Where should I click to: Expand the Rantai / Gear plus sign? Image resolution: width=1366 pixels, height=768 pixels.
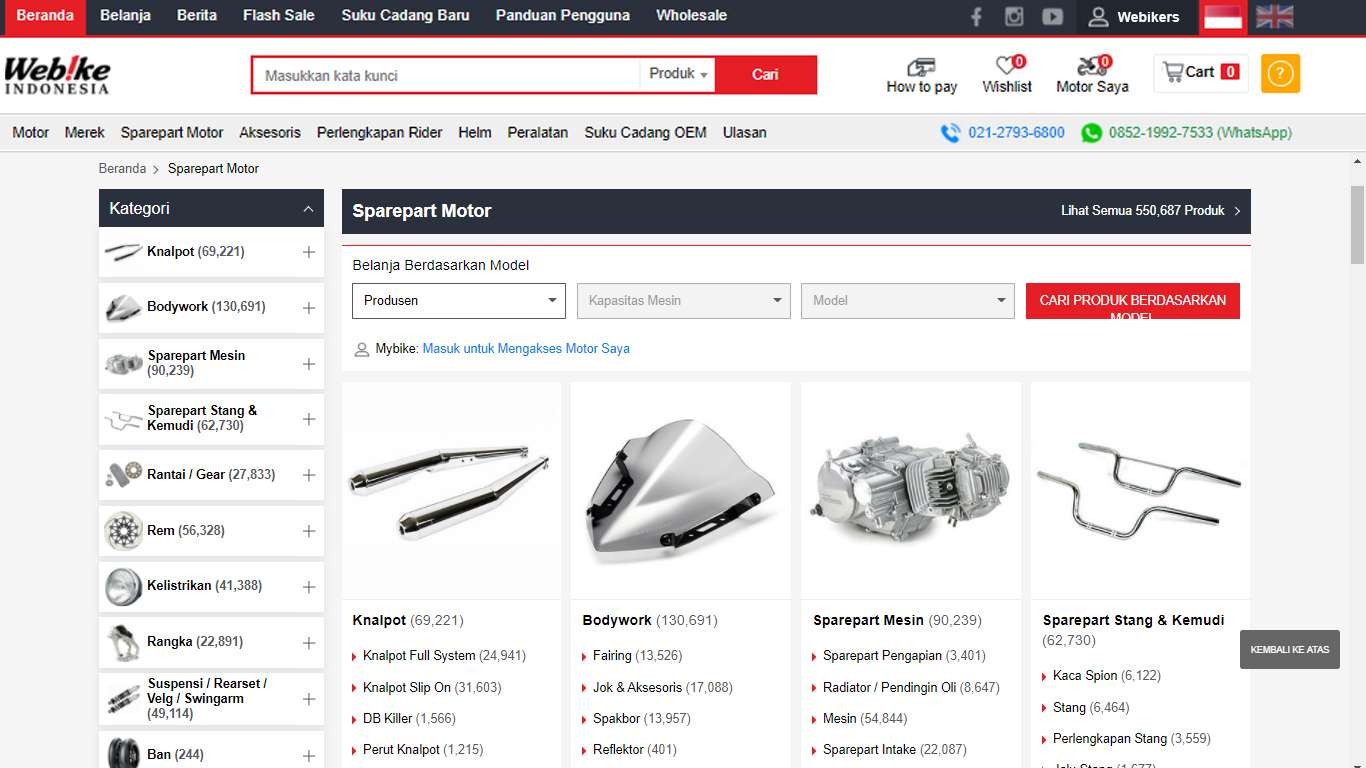point(309,475)
